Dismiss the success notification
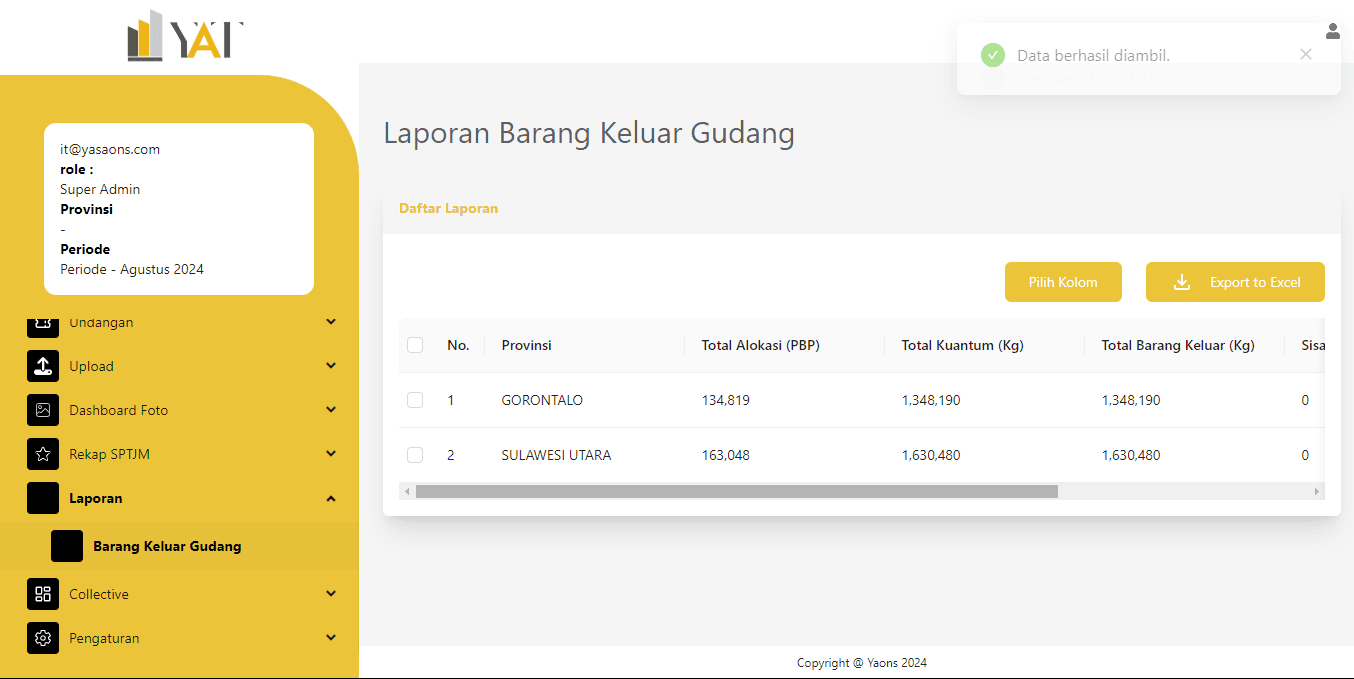Screen dimensions: 1354x679 pyautogui.click(x=1305, y=55)
